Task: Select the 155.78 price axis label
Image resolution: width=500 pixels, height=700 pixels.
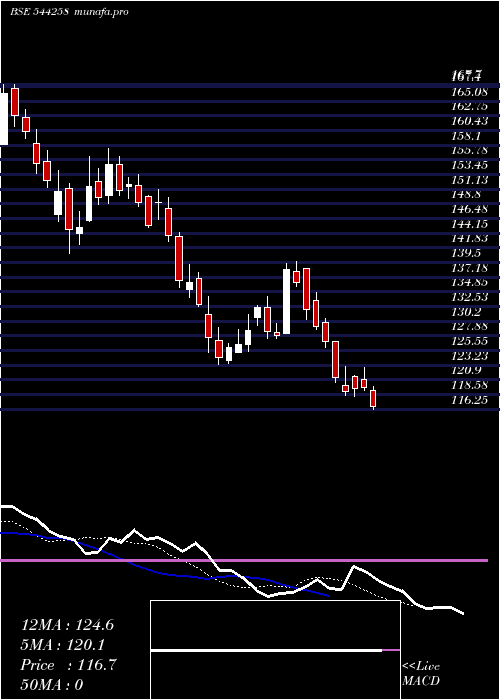Action: click(470, 150)
